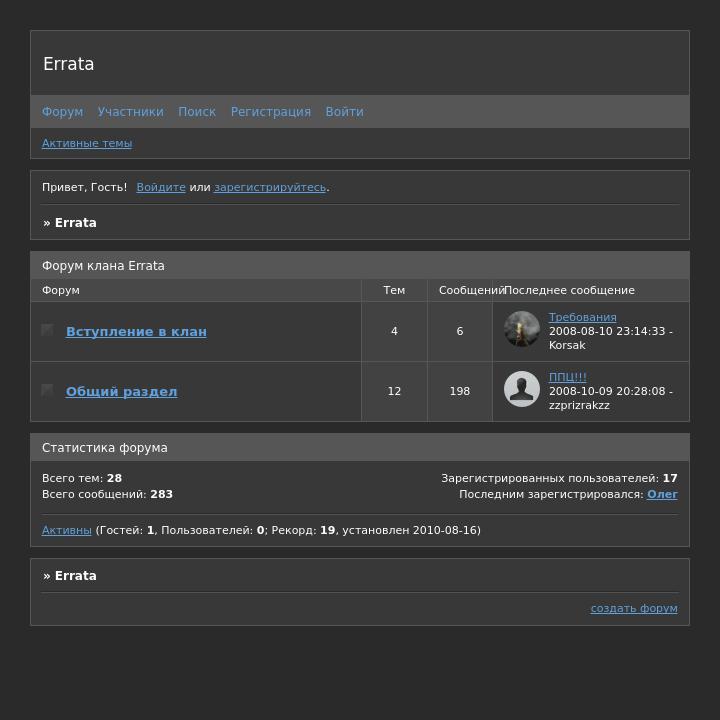Open the Участники menu item
This screenshot has height=720, width=720.
coord(130,112)
